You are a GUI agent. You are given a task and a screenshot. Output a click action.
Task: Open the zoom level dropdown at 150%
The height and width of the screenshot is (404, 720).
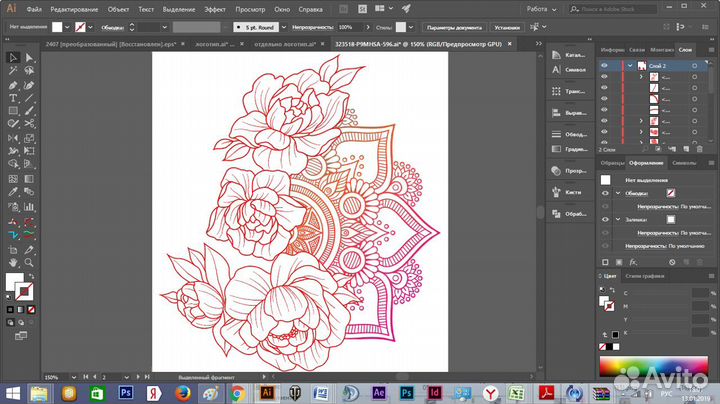coord(73,377)
